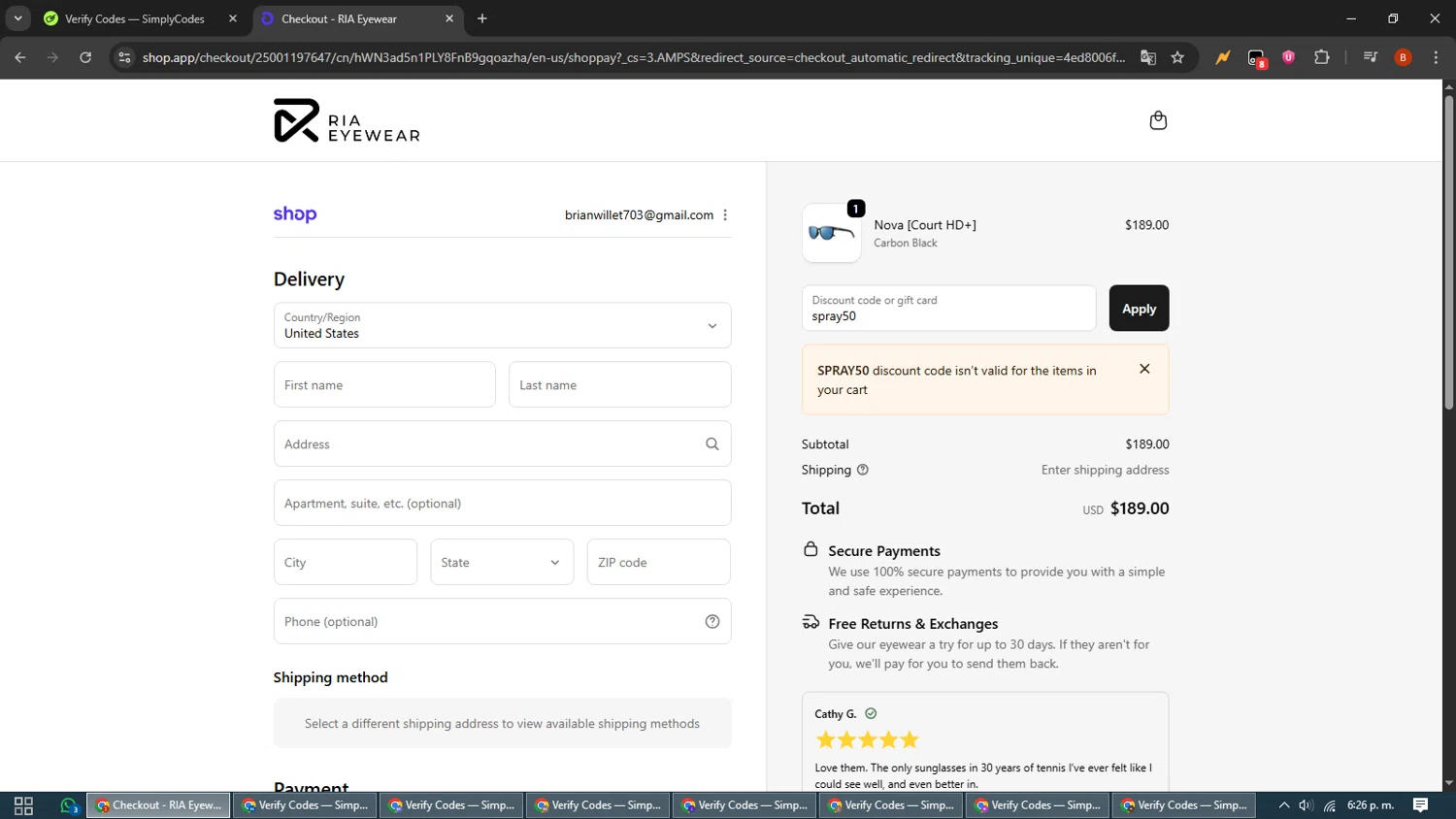Open the shopping bag cart icon
Screen dimensions: 1456x819
[1158, 120]
